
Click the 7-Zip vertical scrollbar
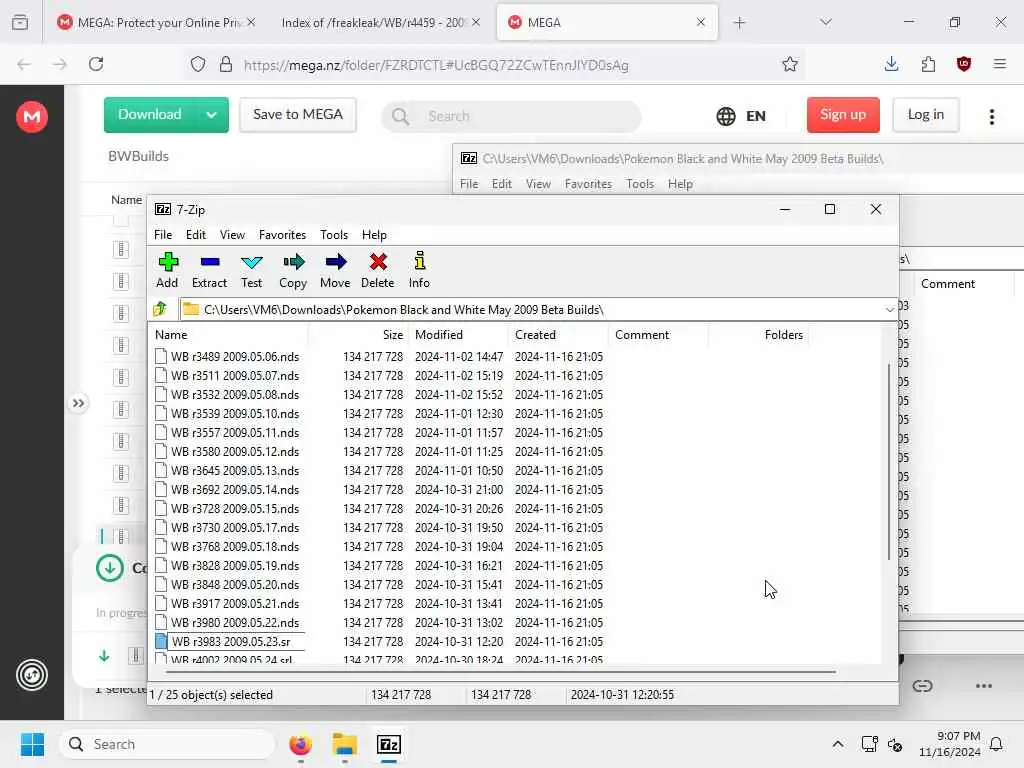[x=888, y=461]
